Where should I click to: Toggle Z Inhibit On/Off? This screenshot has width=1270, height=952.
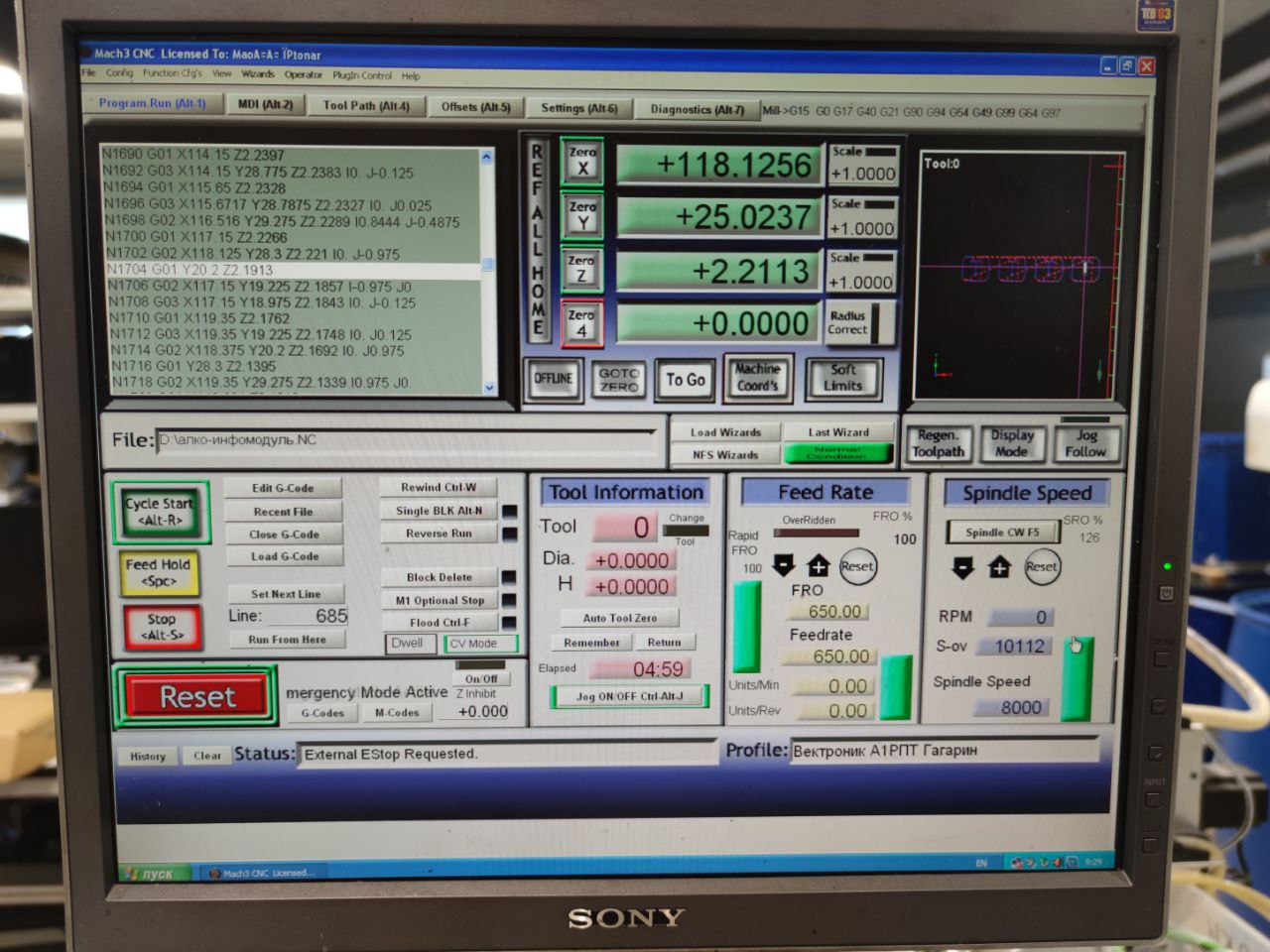coord(481,679)
